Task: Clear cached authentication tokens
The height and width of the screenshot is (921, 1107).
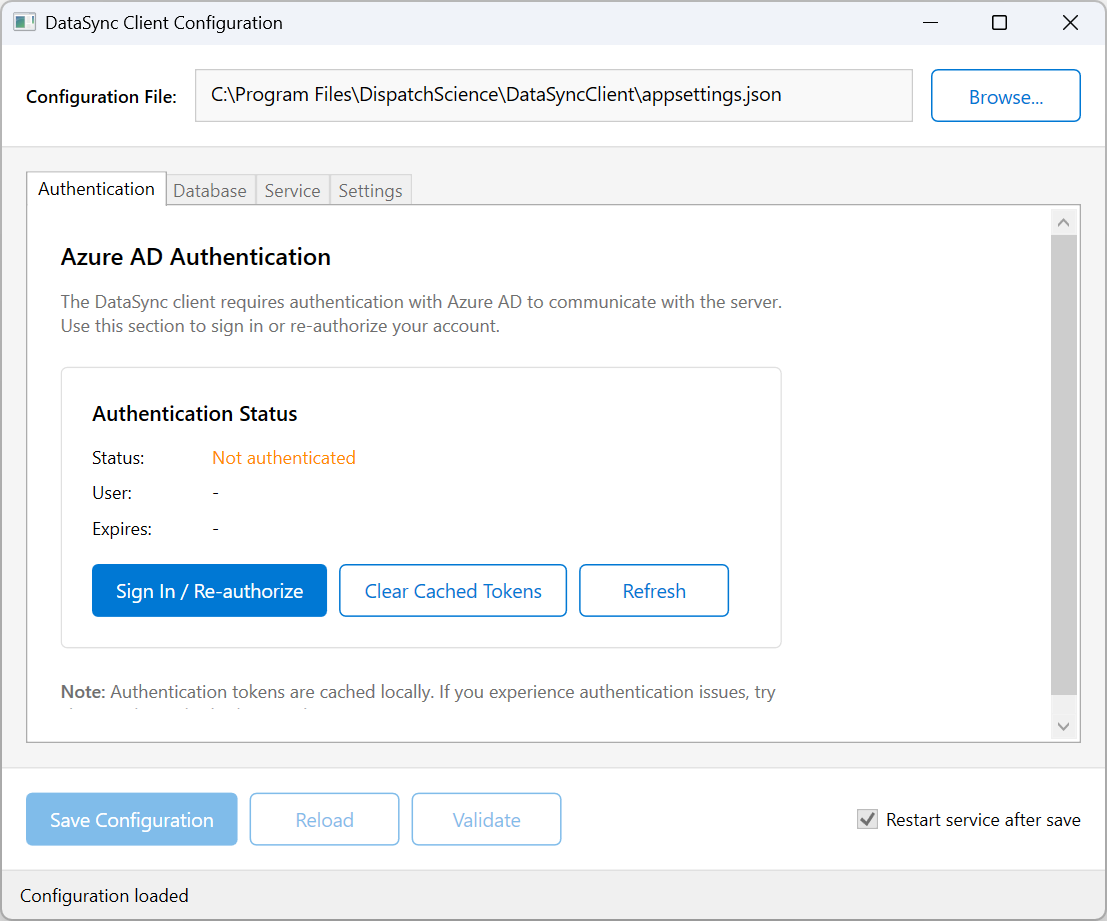Action: (452, 590)
